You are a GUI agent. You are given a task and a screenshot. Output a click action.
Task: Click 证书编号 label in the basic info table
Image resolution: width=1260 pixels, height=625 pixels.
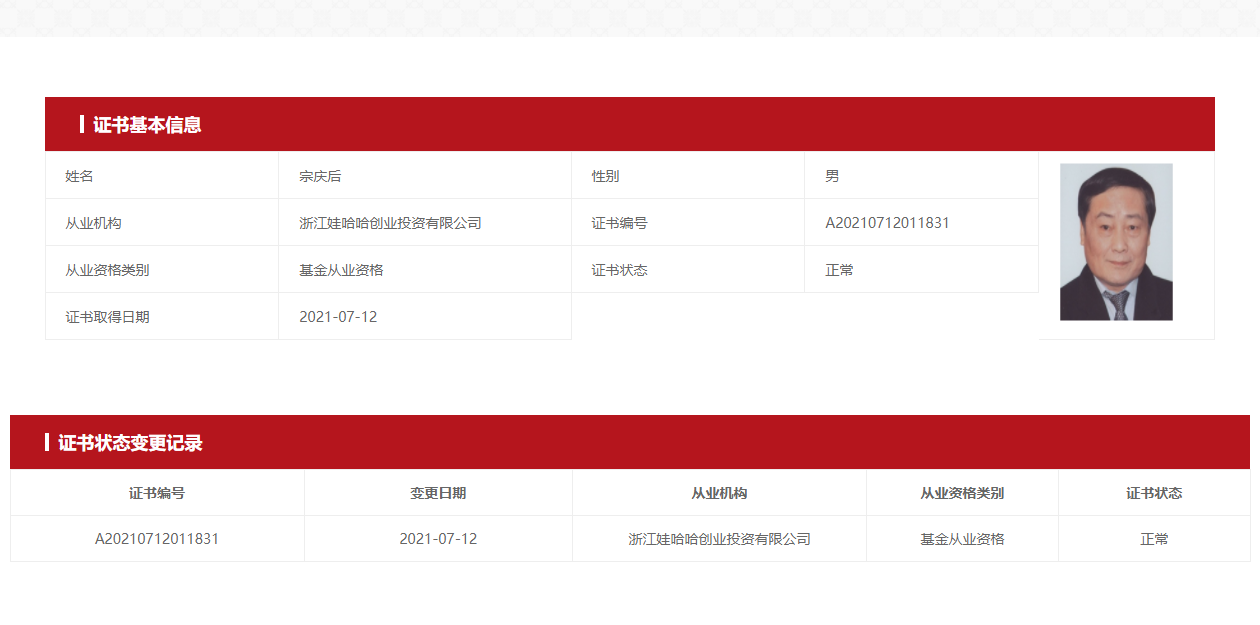[x=619, y=223]
